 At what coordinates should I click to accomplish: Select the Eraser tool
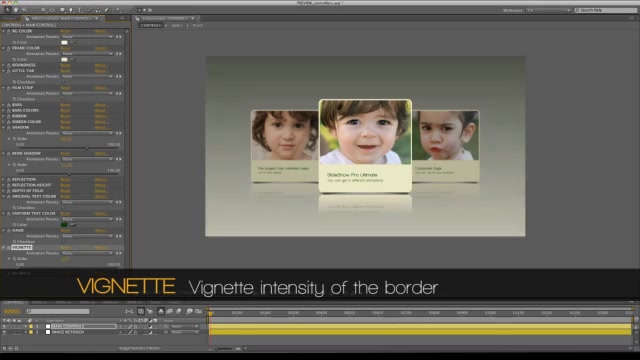pos(107,10)
